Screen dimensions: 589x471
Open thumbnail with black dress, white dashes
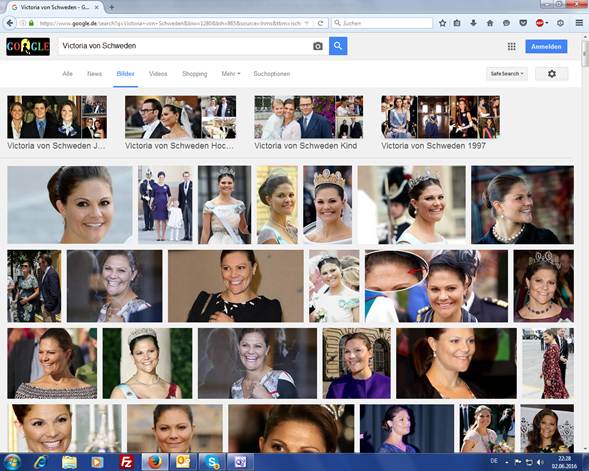[236, 286]
